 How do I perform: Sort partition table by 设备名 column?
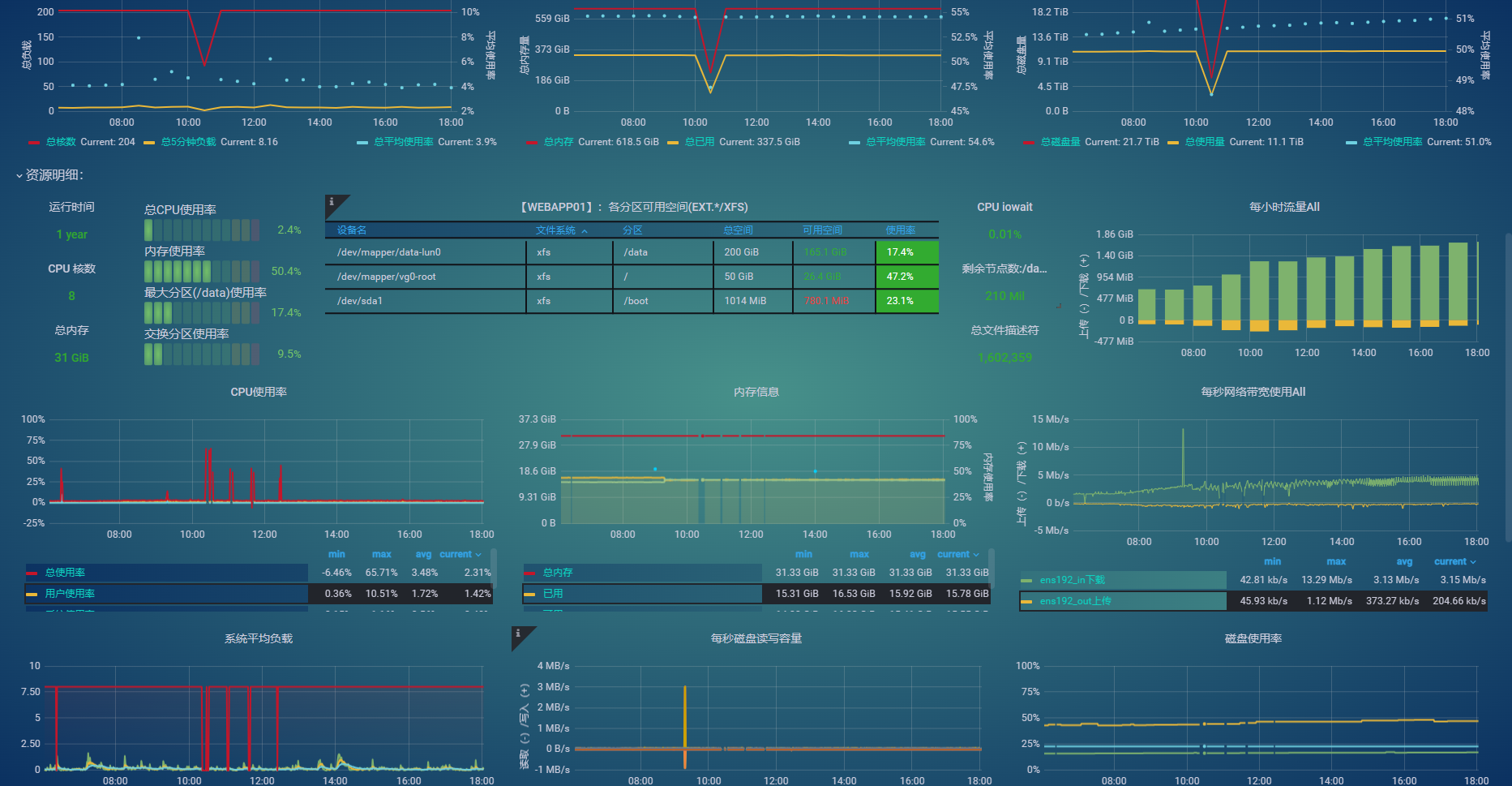click(352, 230)
